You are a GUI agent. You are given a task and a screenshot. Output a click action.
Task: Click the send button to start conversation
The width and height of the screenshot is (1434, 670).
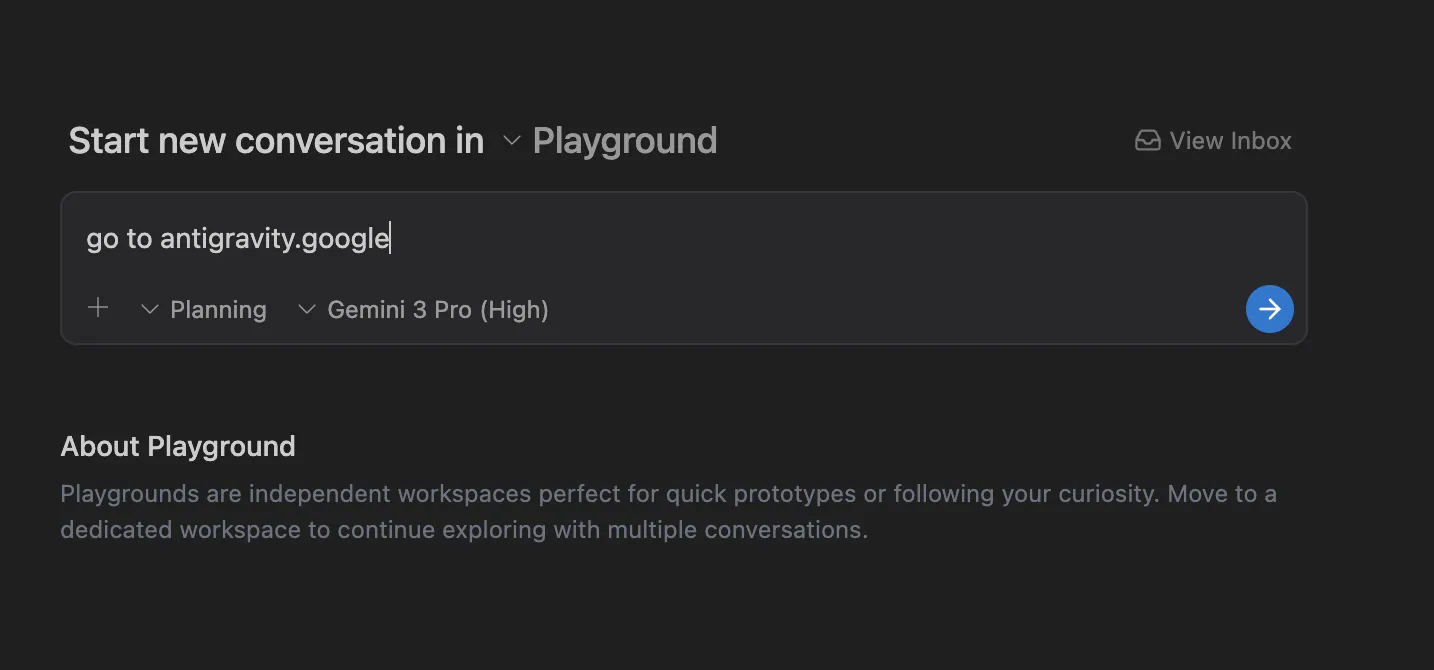point(1269,309)
